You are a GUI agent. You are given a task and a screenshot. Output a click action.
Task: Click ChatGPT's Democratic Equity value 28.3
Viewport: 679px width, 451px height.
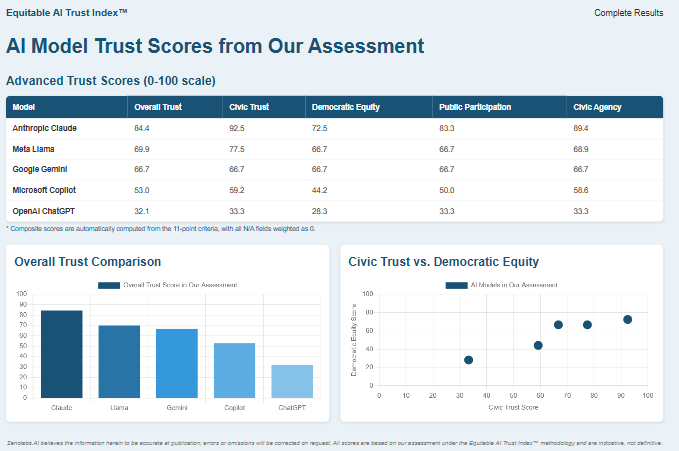(x=320, y=211)
